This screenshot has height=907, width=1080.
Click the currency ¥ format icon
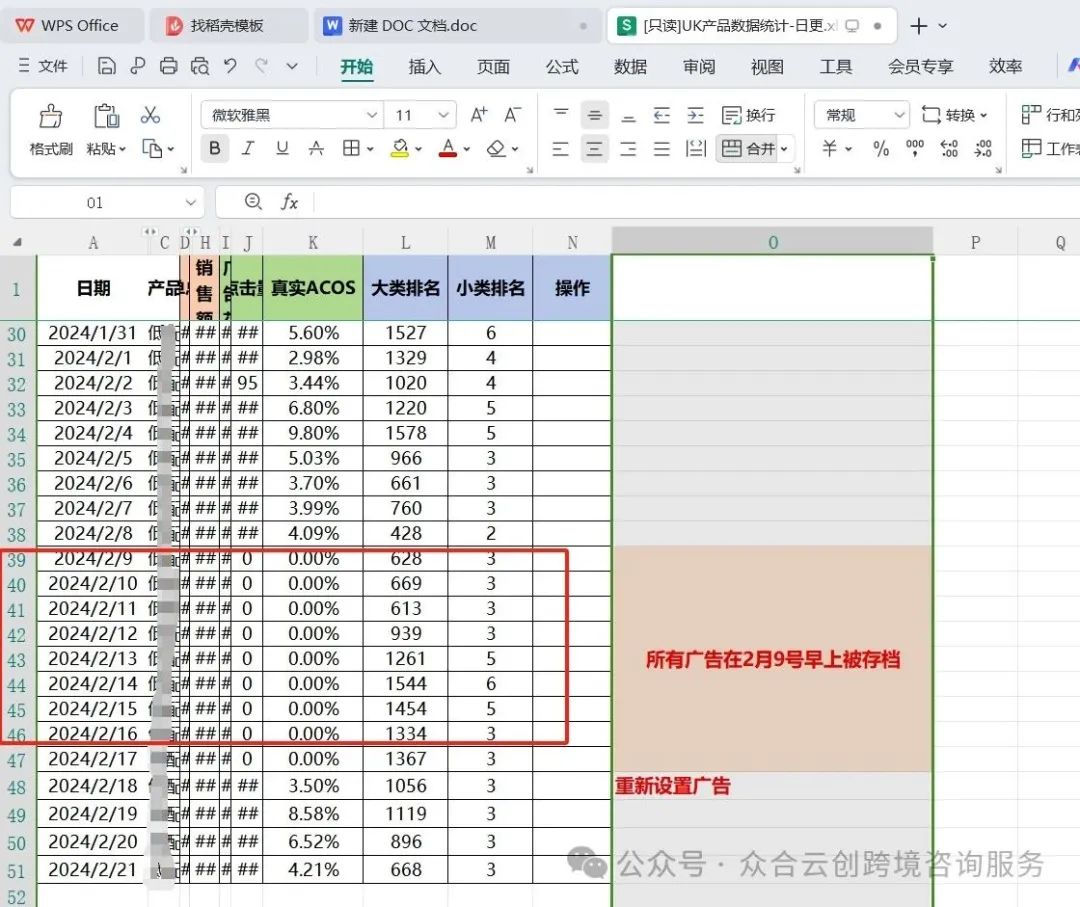831,148
